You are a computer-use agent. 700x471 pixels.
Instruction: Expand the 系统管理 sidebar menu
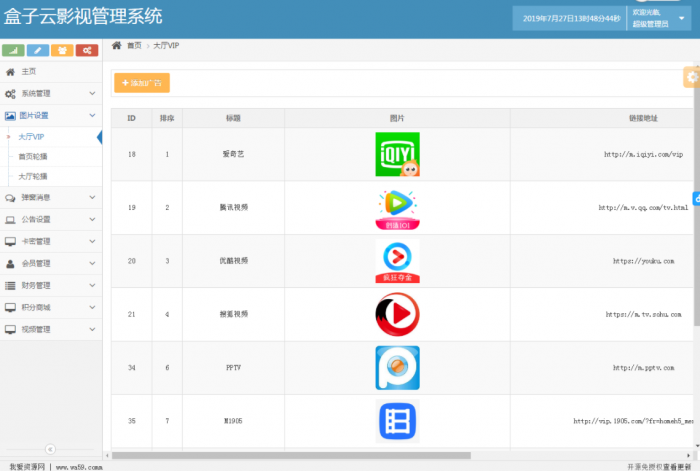[51, 94]
